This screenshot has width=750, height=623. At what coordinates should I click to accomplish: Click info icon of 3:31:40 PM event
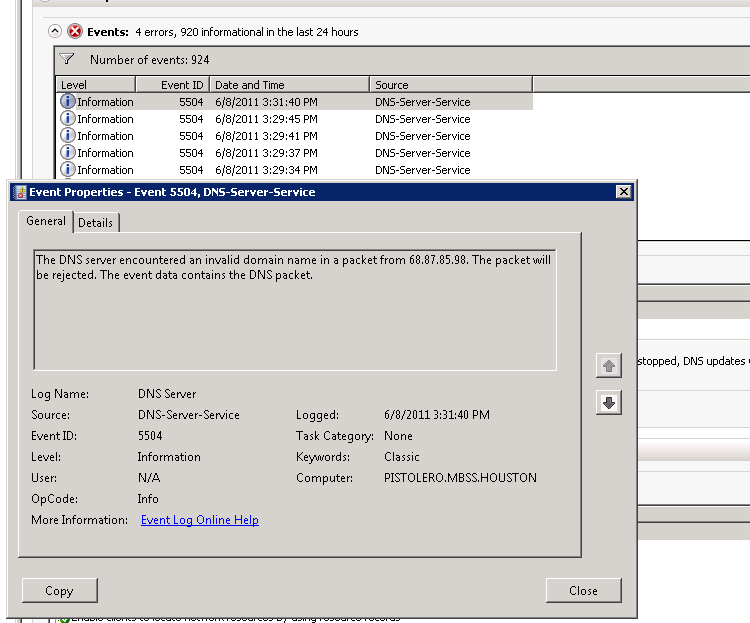(68, 102)
